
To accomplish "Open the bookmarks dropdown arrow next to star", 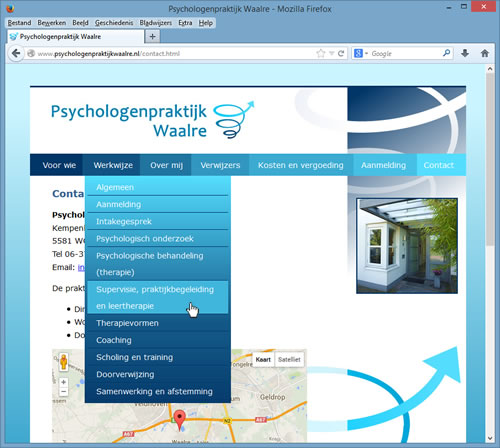I will coord(332,53).
